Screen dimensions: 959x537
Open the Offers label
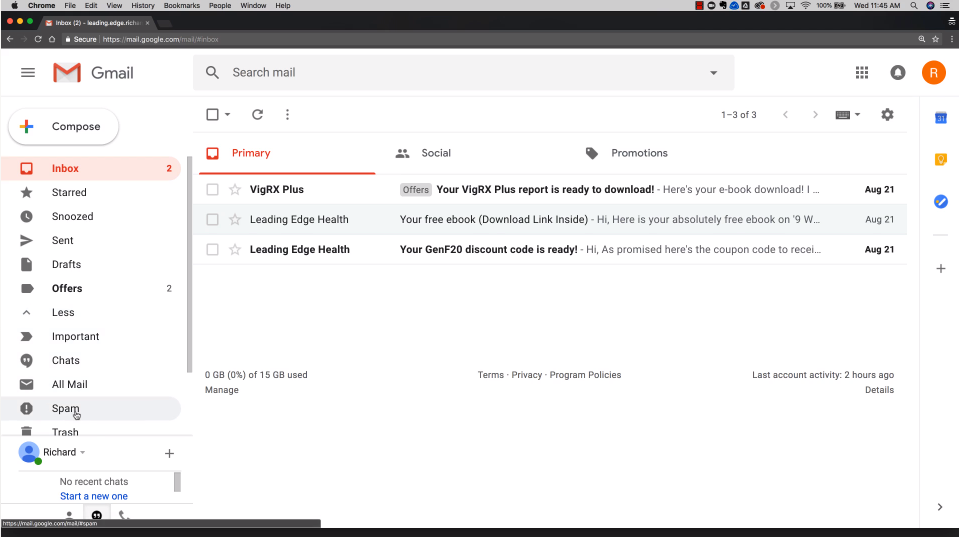(91, 288)
